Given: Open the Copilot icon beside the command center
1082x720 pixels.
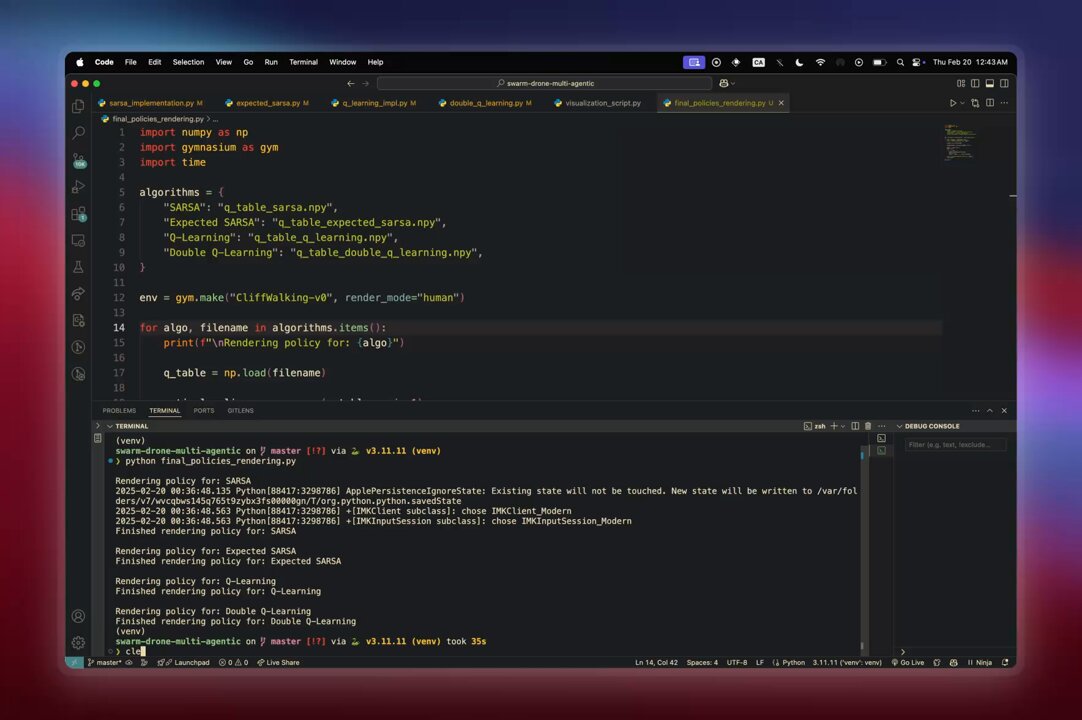Looking at the screenshot, I should coord(723,84).
